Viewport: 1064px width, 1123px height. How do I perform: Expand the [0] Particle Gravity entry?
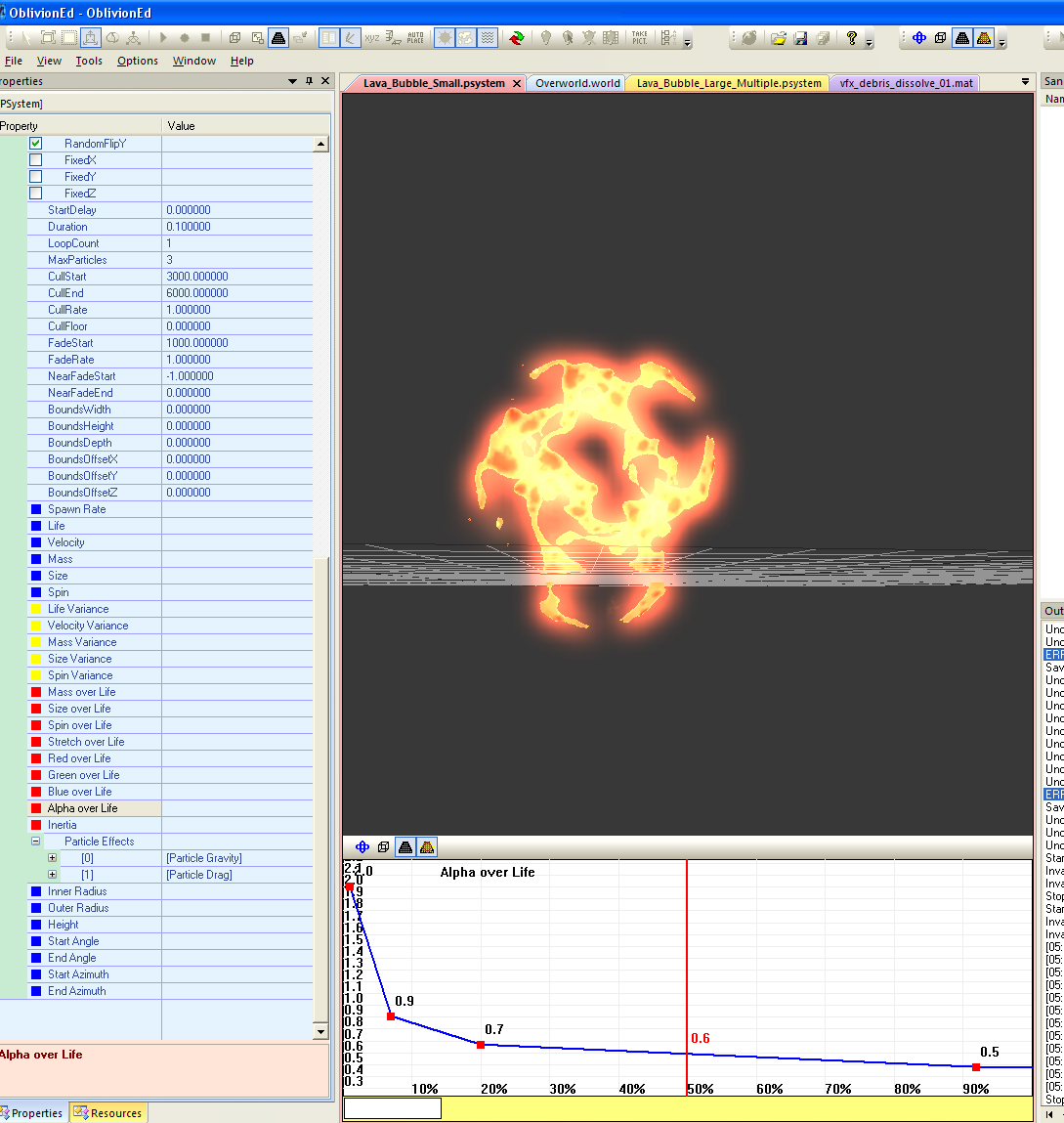click(x=52, y=858)
